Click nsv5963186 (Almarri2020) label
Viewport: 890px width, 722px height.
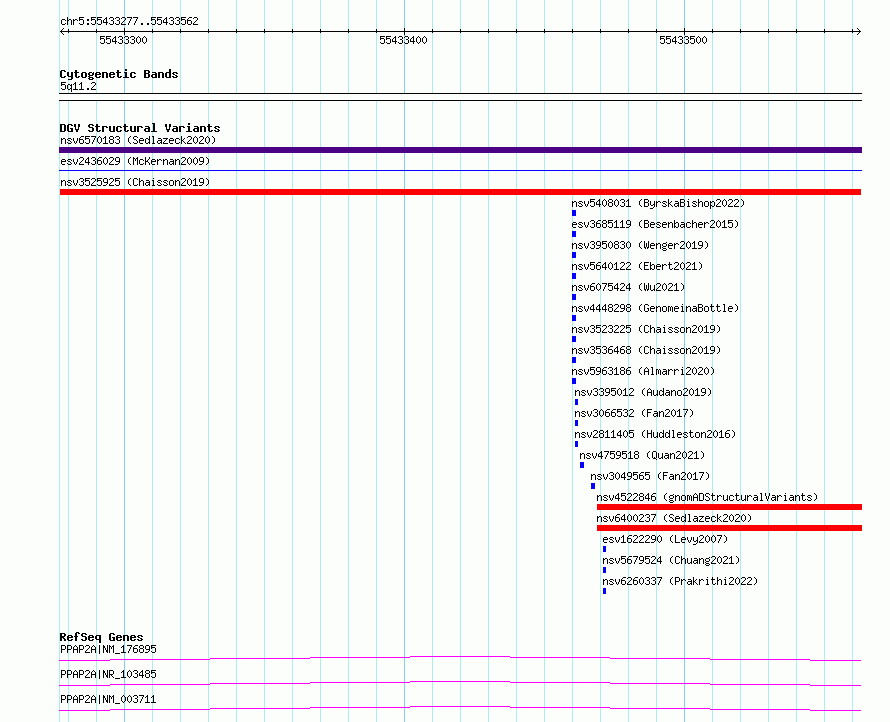coord(643,371)
